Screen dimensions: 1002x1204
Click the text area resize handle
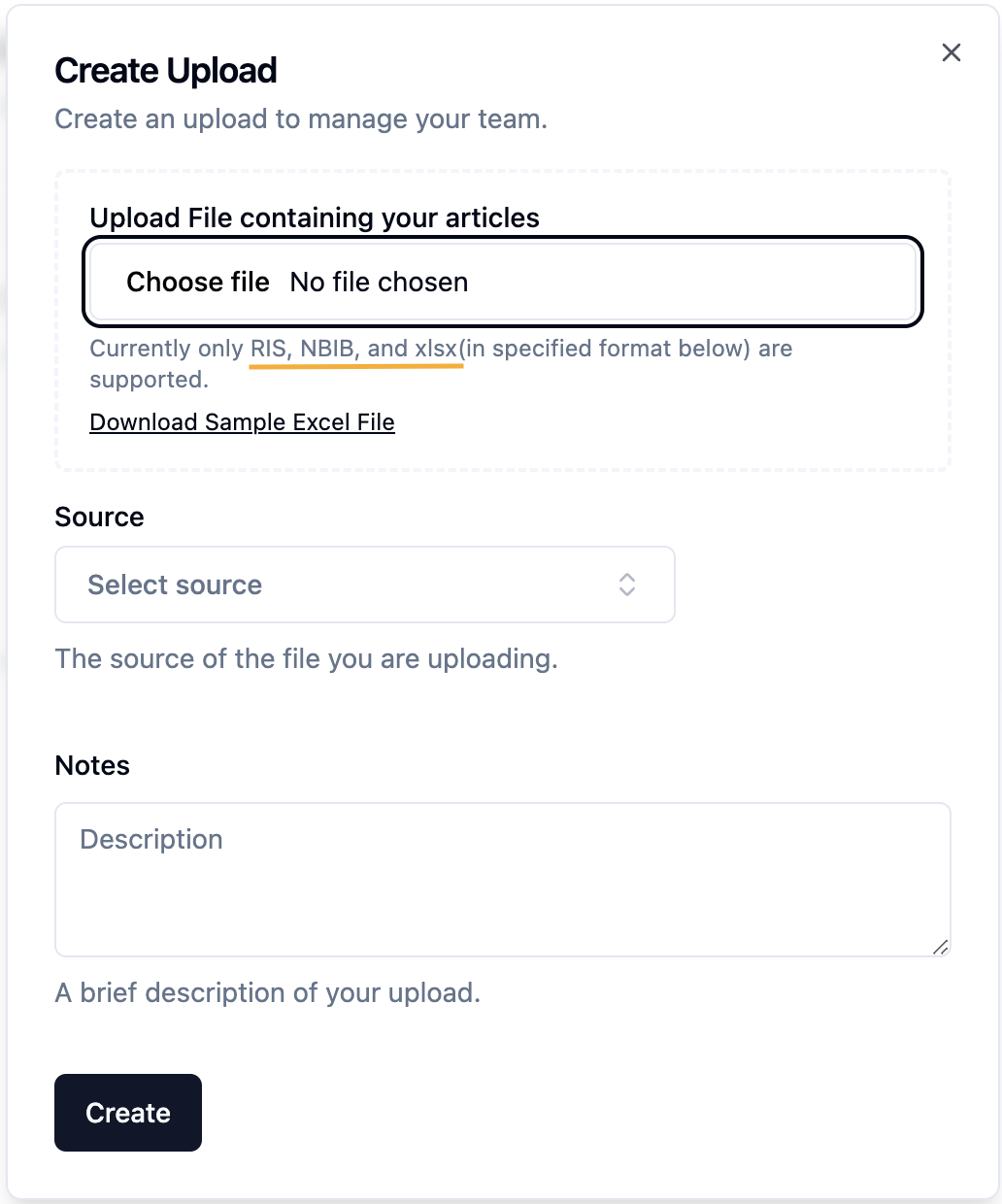(940, 947)
